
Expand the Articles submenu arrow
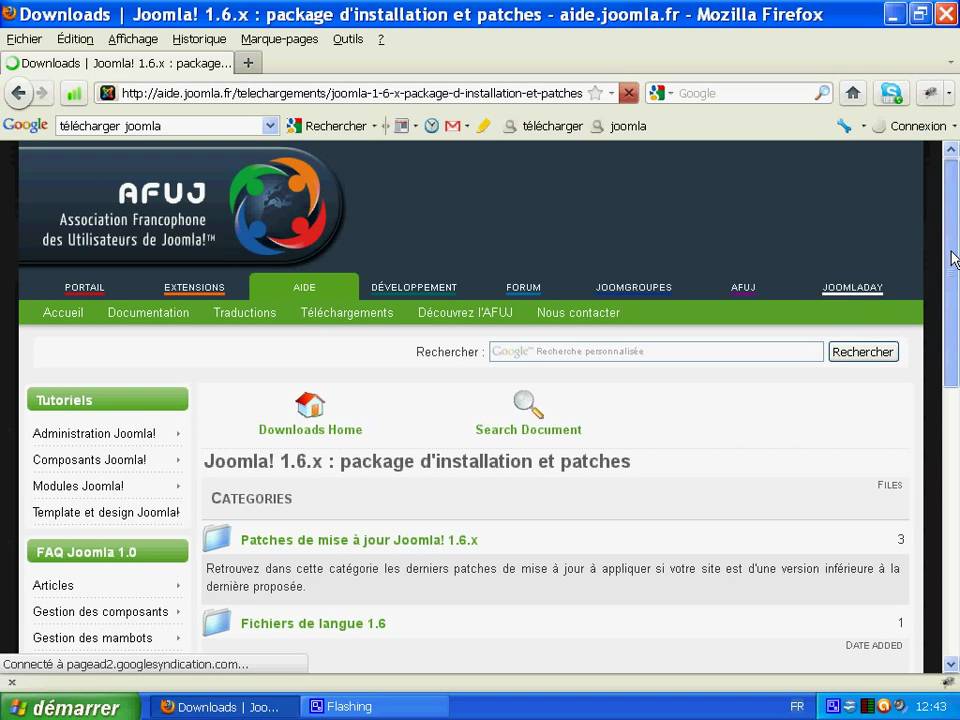click(178, 585)
